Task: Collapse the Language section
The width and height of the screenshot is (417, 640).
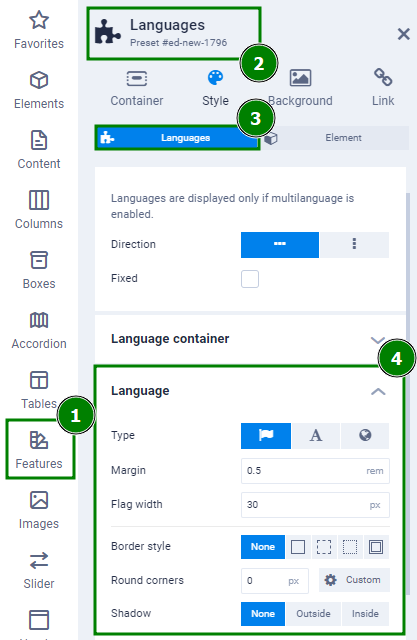Action: coord(378,392)
